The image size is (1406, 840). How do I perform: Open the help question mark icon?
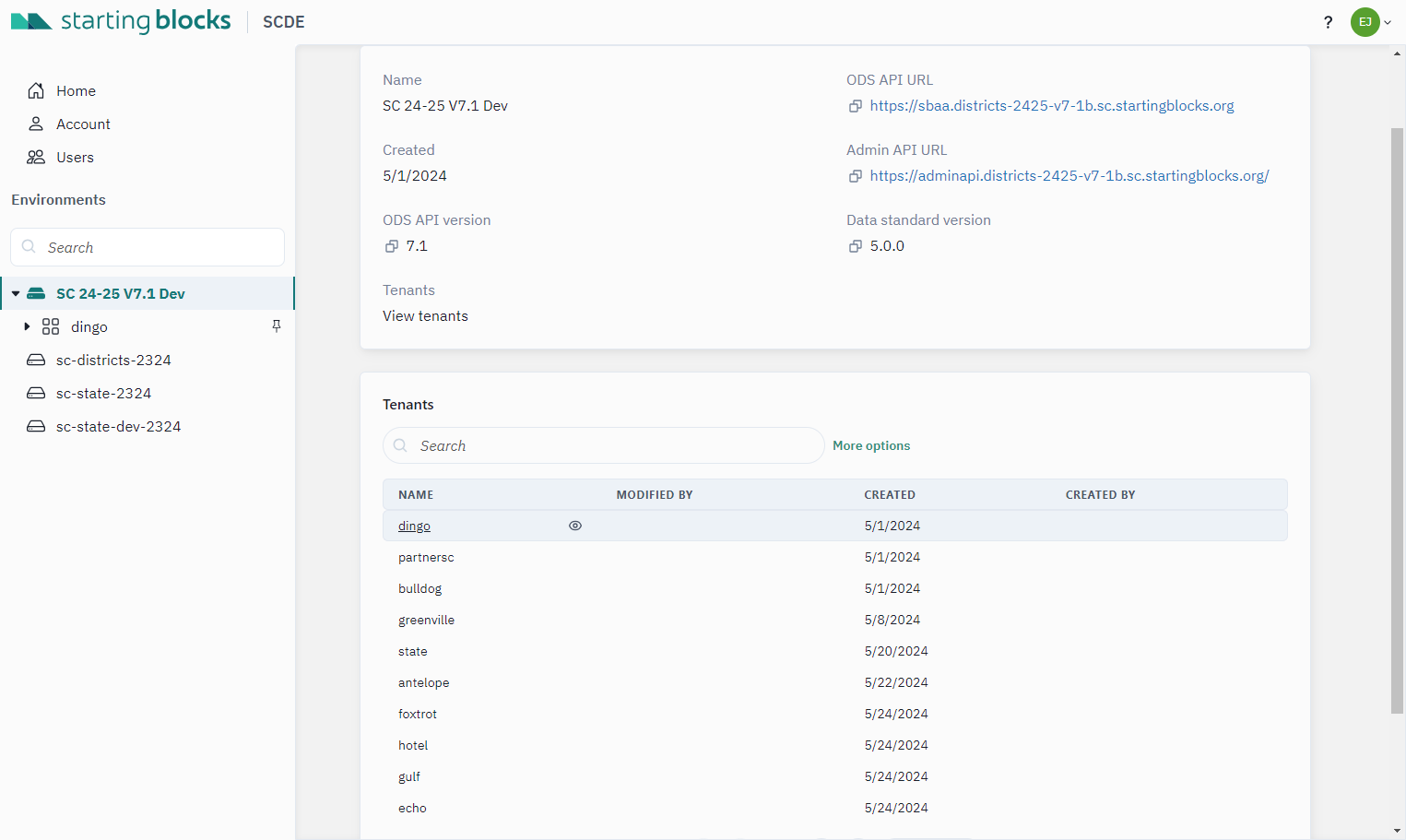coord(1328,22)
